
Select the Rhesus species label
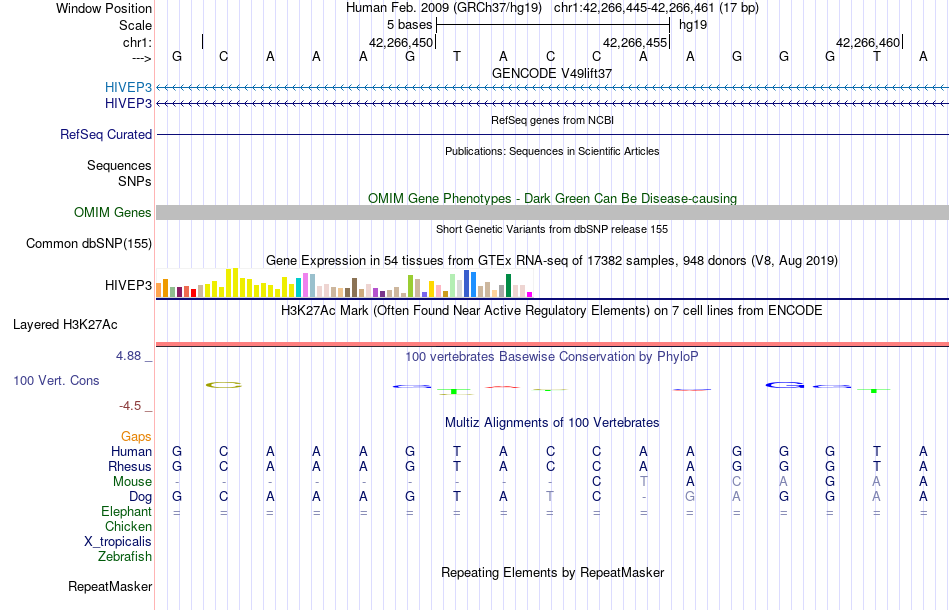(130, 466)
